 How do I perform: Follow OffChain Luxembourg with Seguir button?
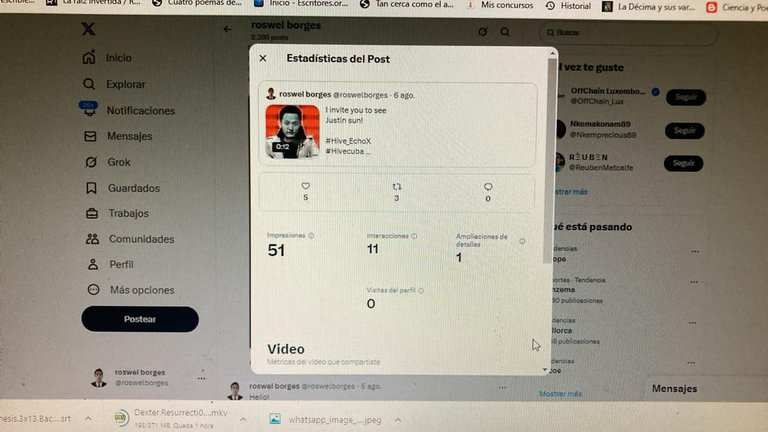[x=686, y=97]
